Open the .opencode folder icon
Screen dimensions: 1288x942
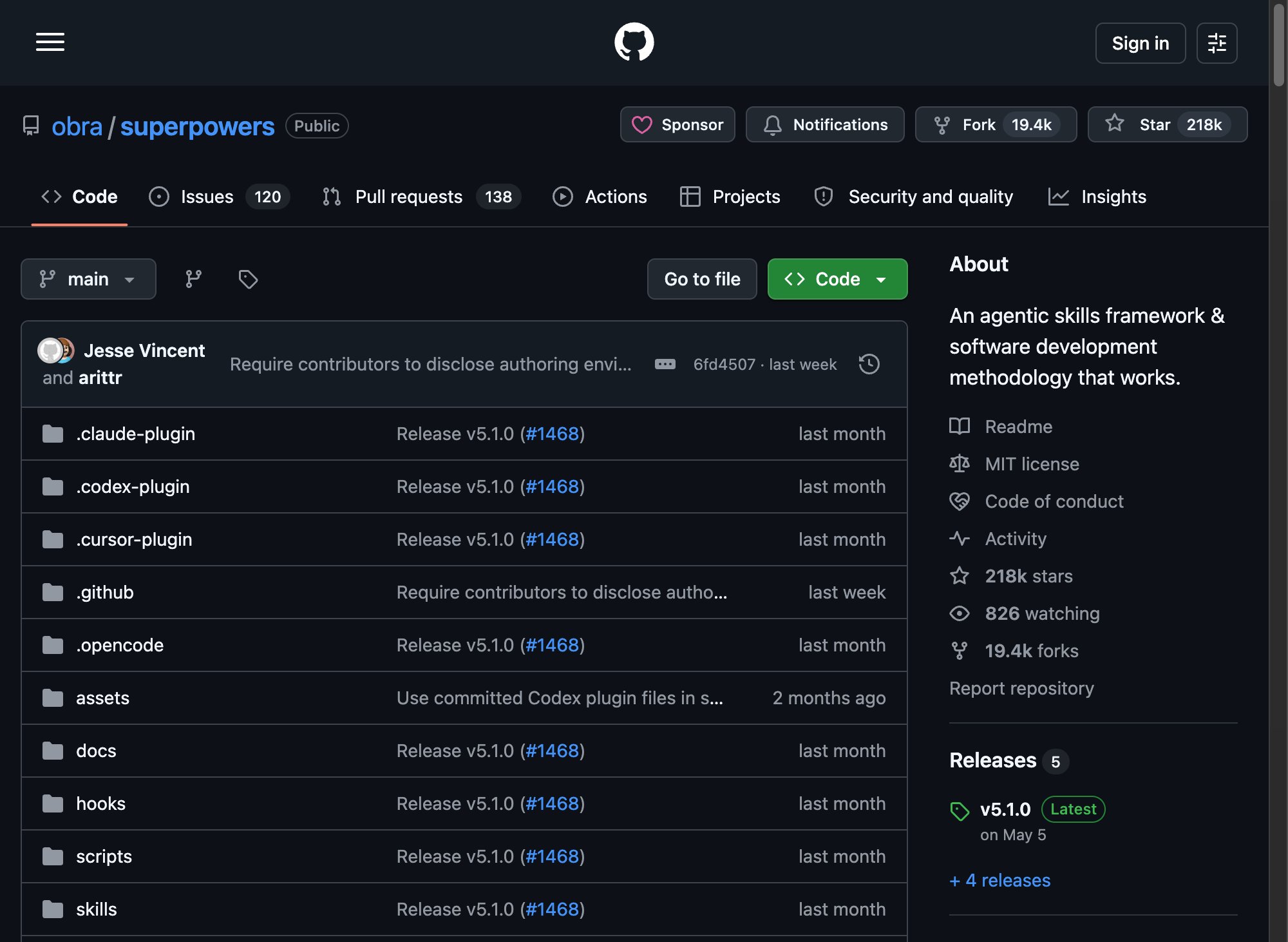pyautogui.click(x=53, y=645)
